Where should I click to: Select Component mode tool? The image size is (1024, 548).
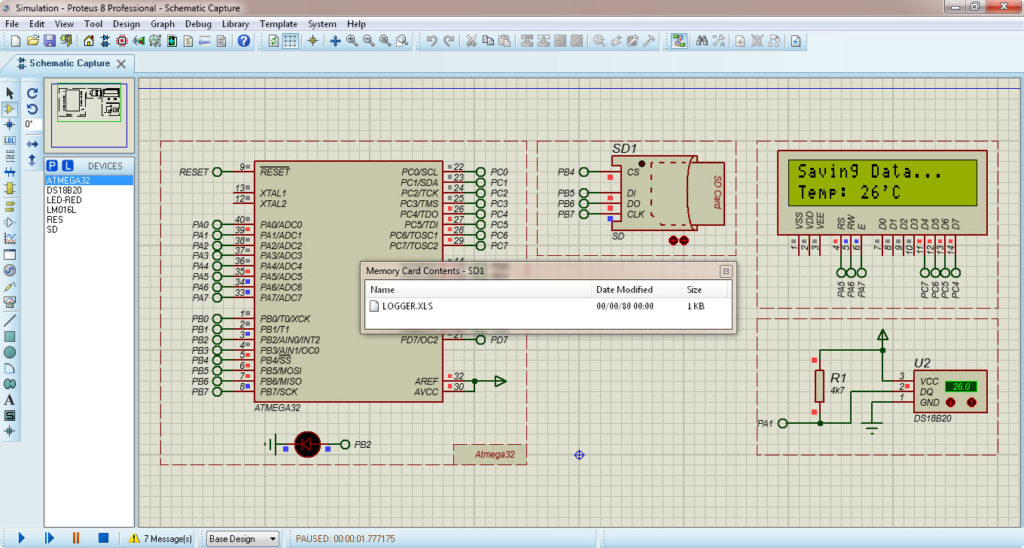tap(10, 108)
